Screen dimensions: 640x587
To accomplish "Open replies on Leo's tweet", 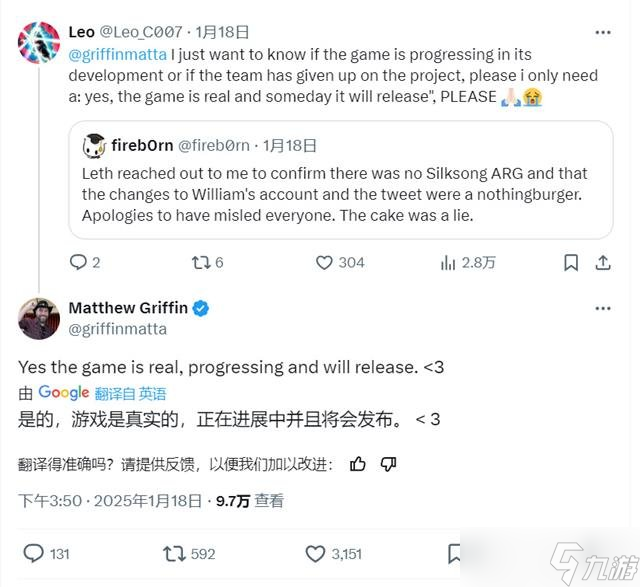I will pyautogui.click(x=84, y=262).
